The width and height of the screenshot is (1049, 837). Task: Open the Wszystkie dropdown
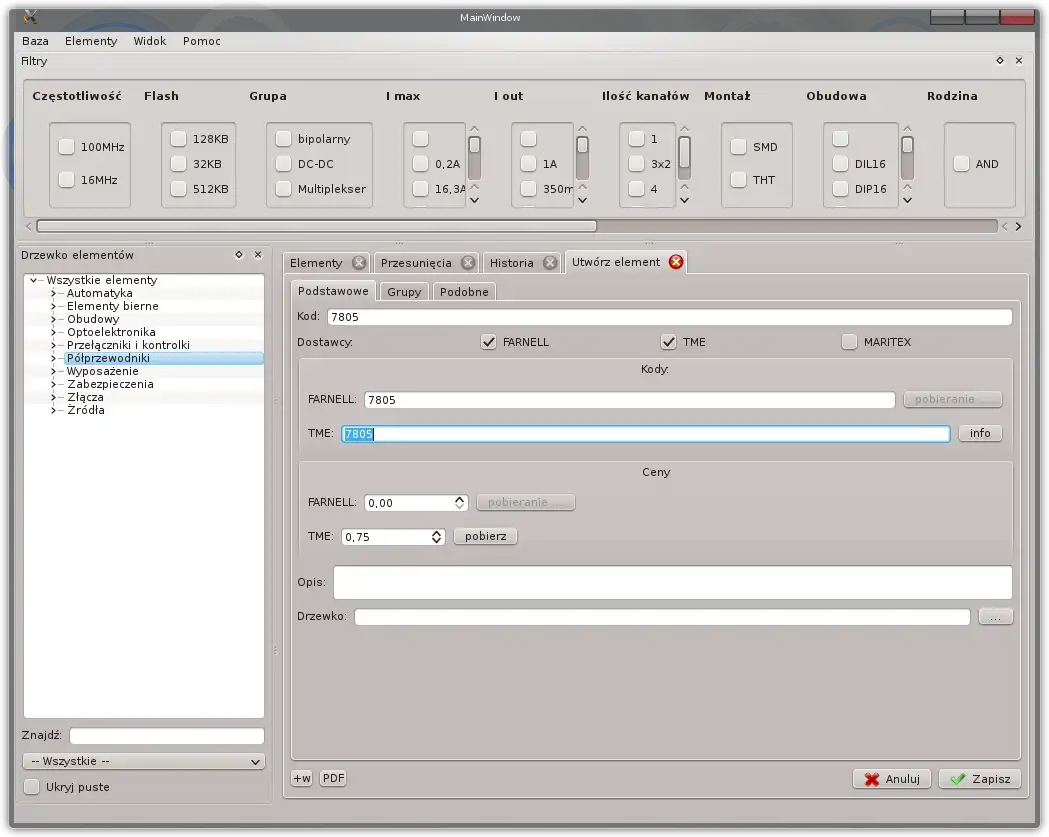(x=144, y=761)
